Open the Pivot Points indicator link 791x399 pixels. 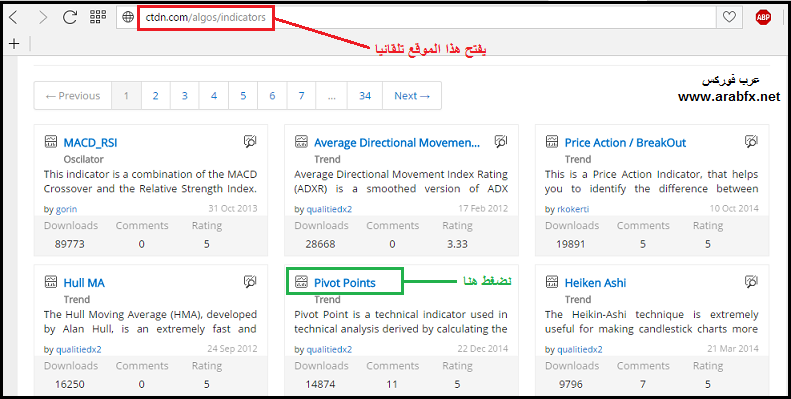pos(345,283)
